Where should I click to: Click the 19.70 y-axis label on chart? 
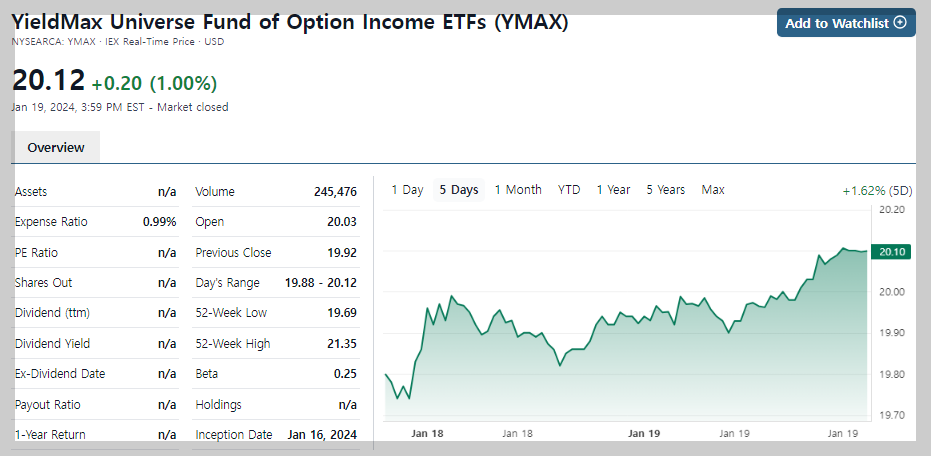pos(891,415)
